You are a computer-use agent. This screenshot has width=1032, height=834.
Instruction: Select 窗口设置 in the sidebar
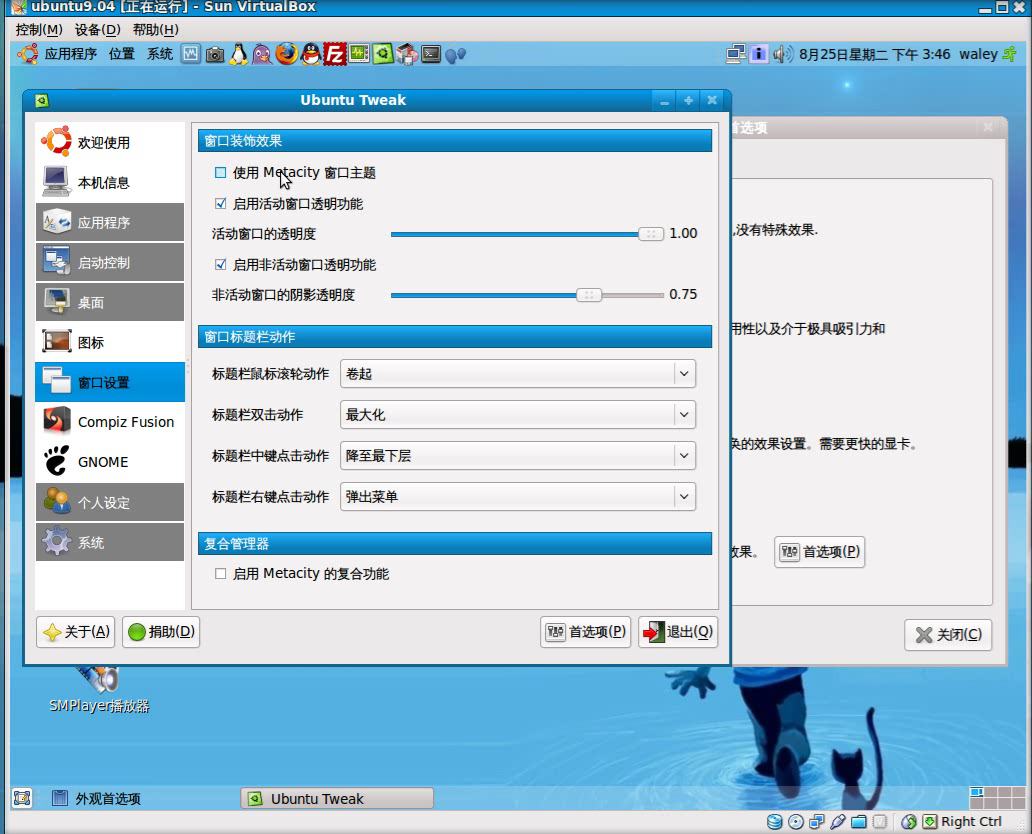pyautogui.click(x=110, y=382)
